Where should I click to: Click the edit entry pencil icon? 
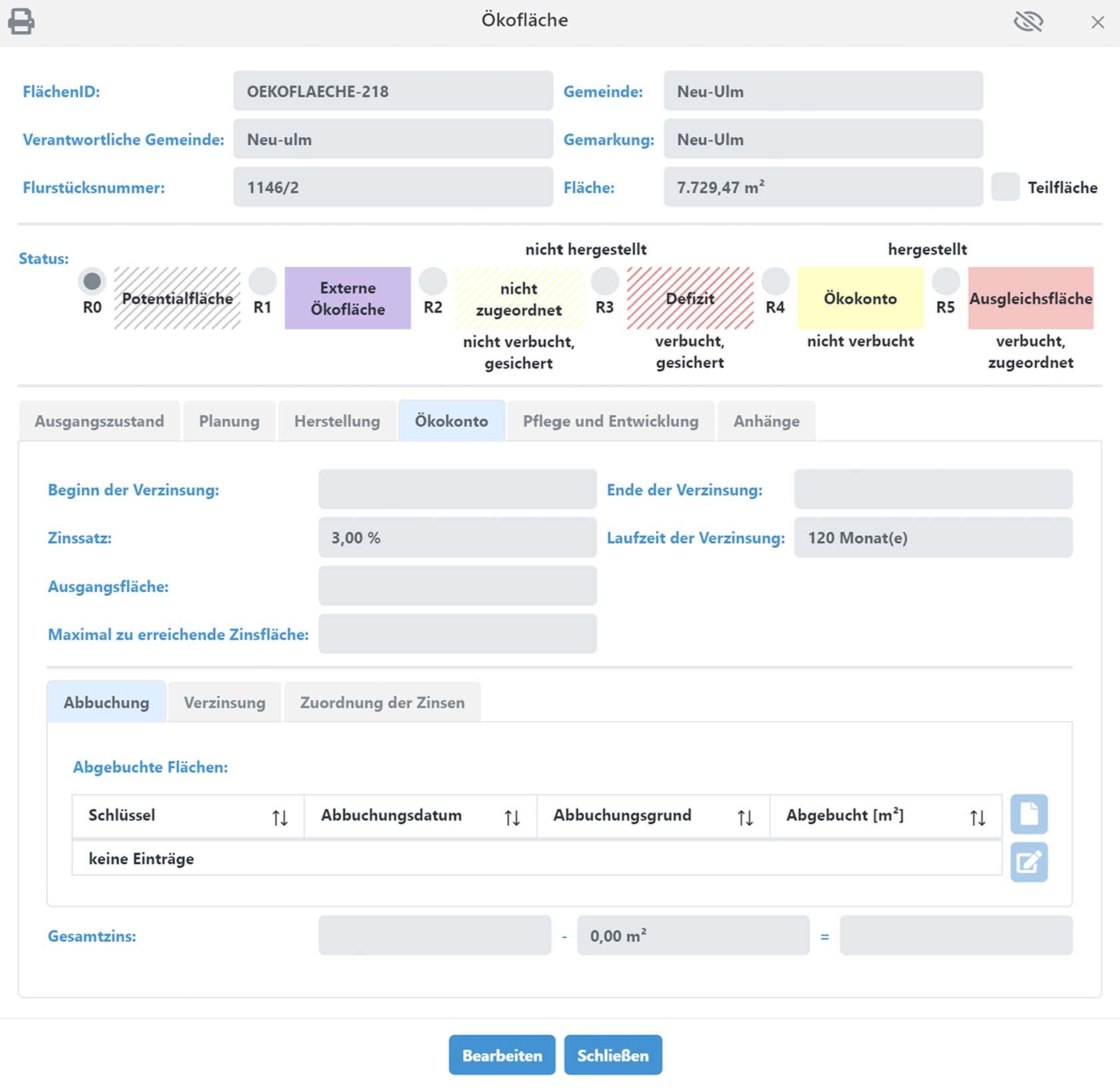click(1029, 862)
